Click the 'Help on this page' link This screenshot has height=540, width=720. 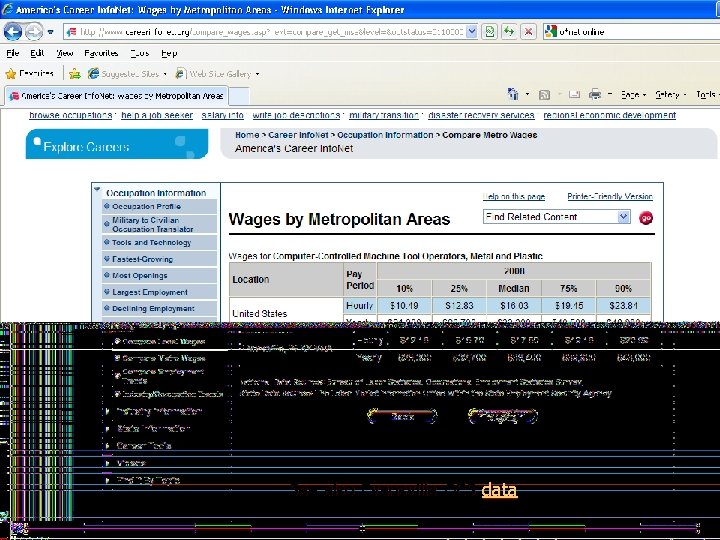(x=514, y=197)
